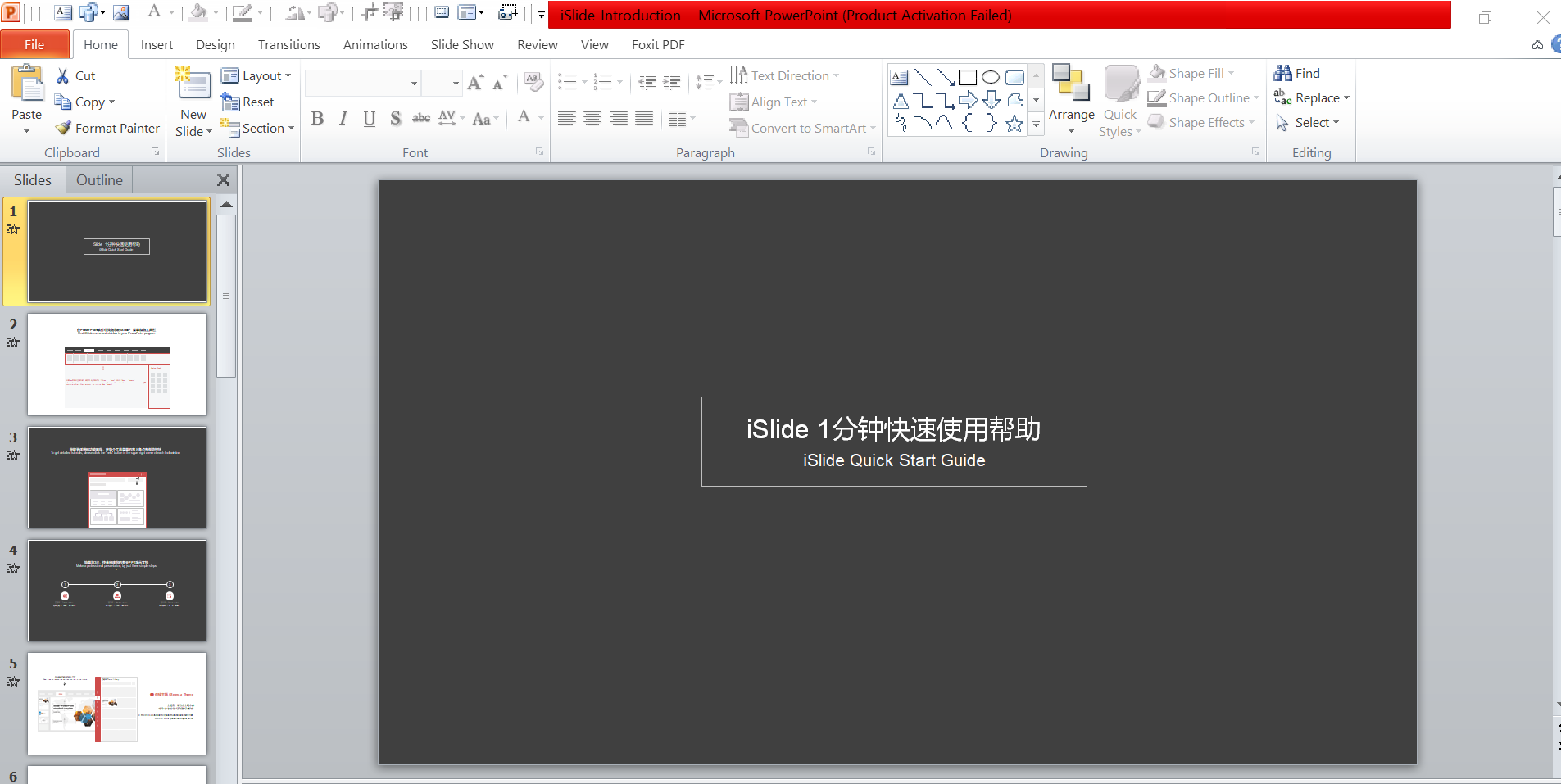
Task: Close the Slides/Outline pane
Action: coord(223,179)
